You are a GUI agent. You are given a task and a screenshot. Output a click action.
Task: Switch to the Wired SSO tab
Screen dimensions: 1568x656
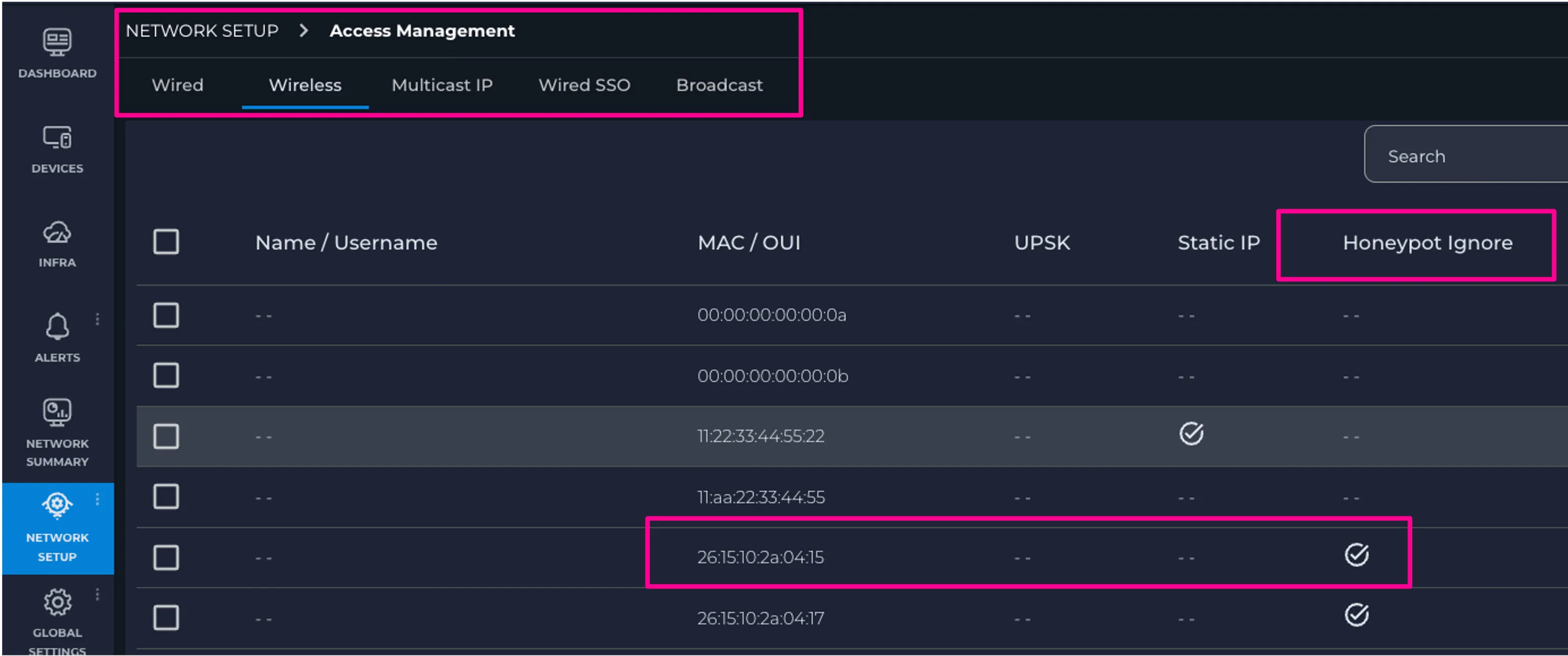coord(584,85)
